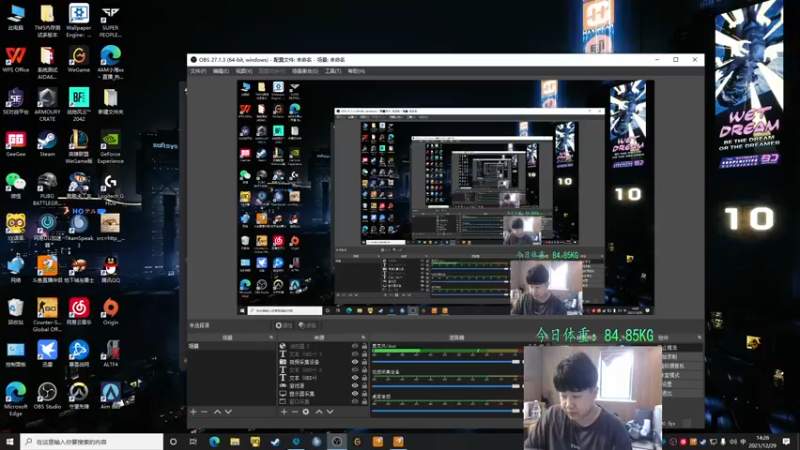
Task: Select the Wallpaper Engine desktop icon
Action: pos(79,20)
